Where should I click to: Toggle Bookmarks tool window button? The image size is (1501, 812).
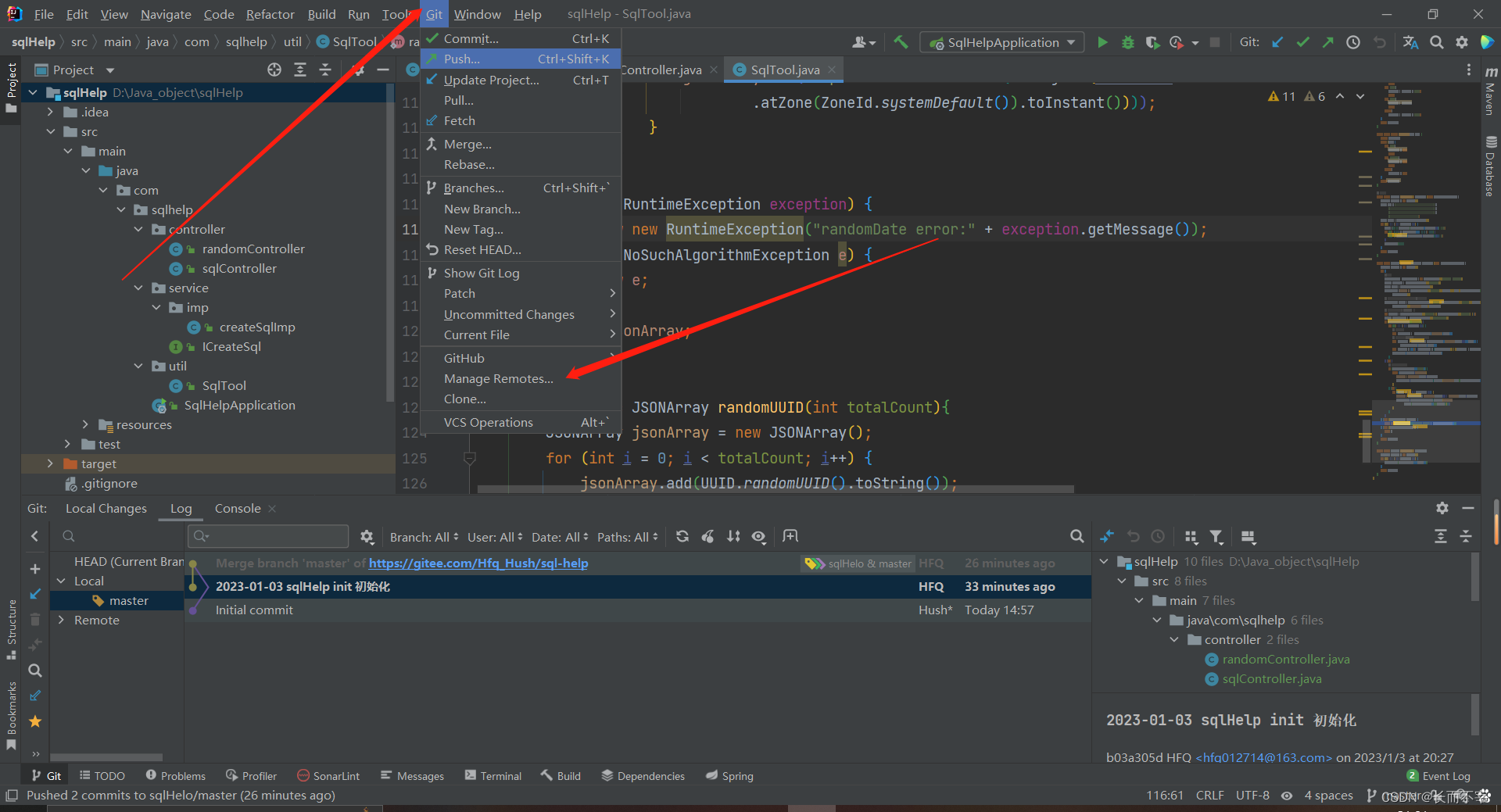tap(11, 716)
